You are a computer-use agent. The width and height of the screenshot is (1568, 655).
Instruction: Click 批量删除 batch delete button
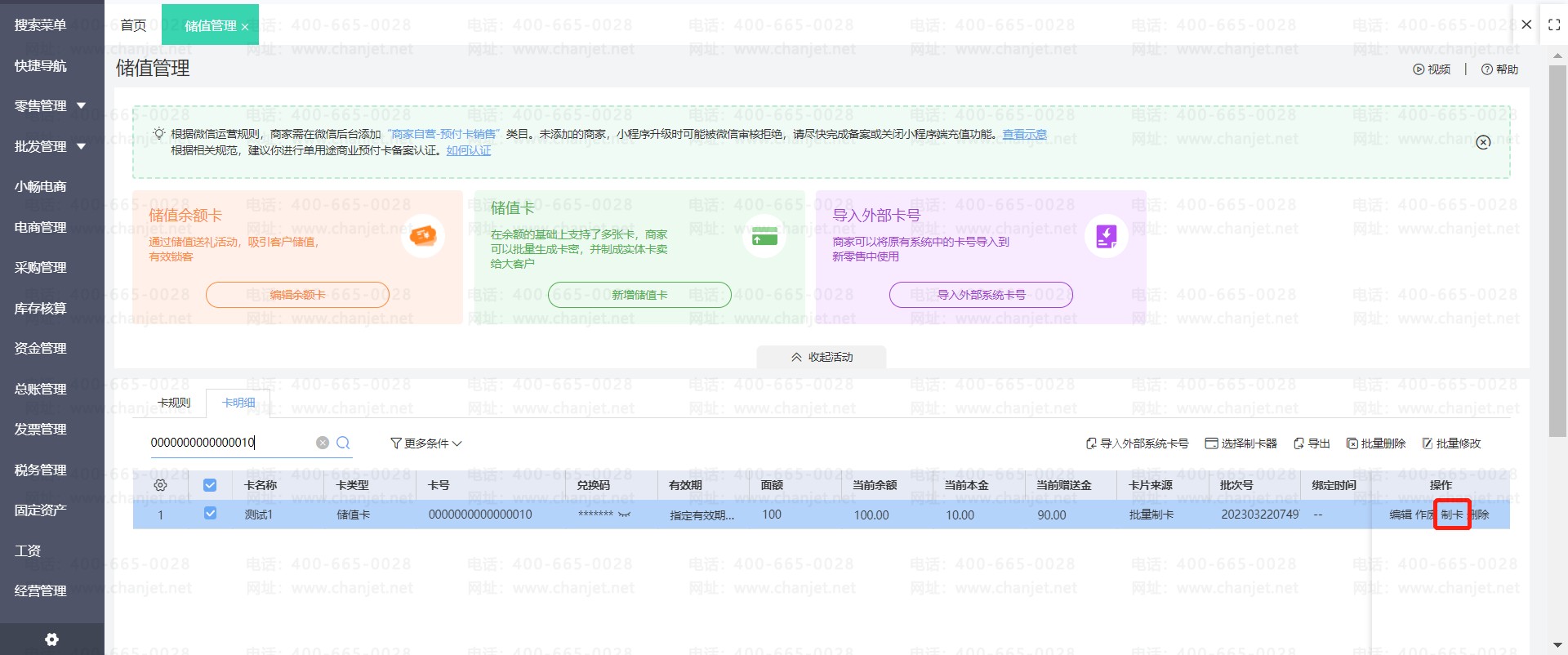pos(1376,443)
